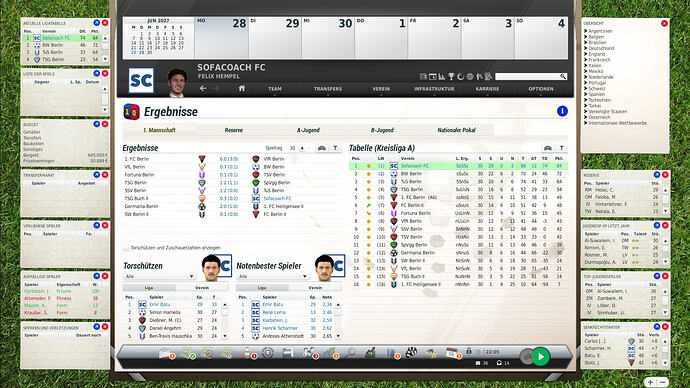This screenshot has width=690, height=388.
Task: Click the blue button on the Senkrechtstarter widget
Action: point(657,327)
